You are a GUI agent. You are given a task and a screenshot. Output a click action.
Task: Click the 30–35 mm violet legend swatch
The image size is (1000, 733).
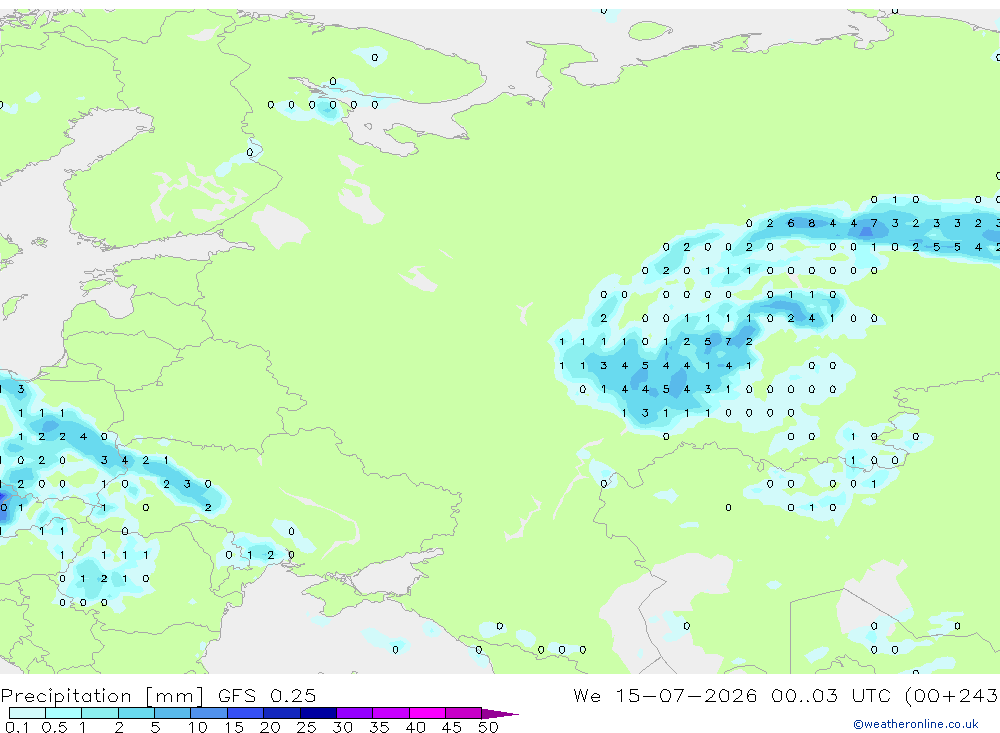click(355, 713)
